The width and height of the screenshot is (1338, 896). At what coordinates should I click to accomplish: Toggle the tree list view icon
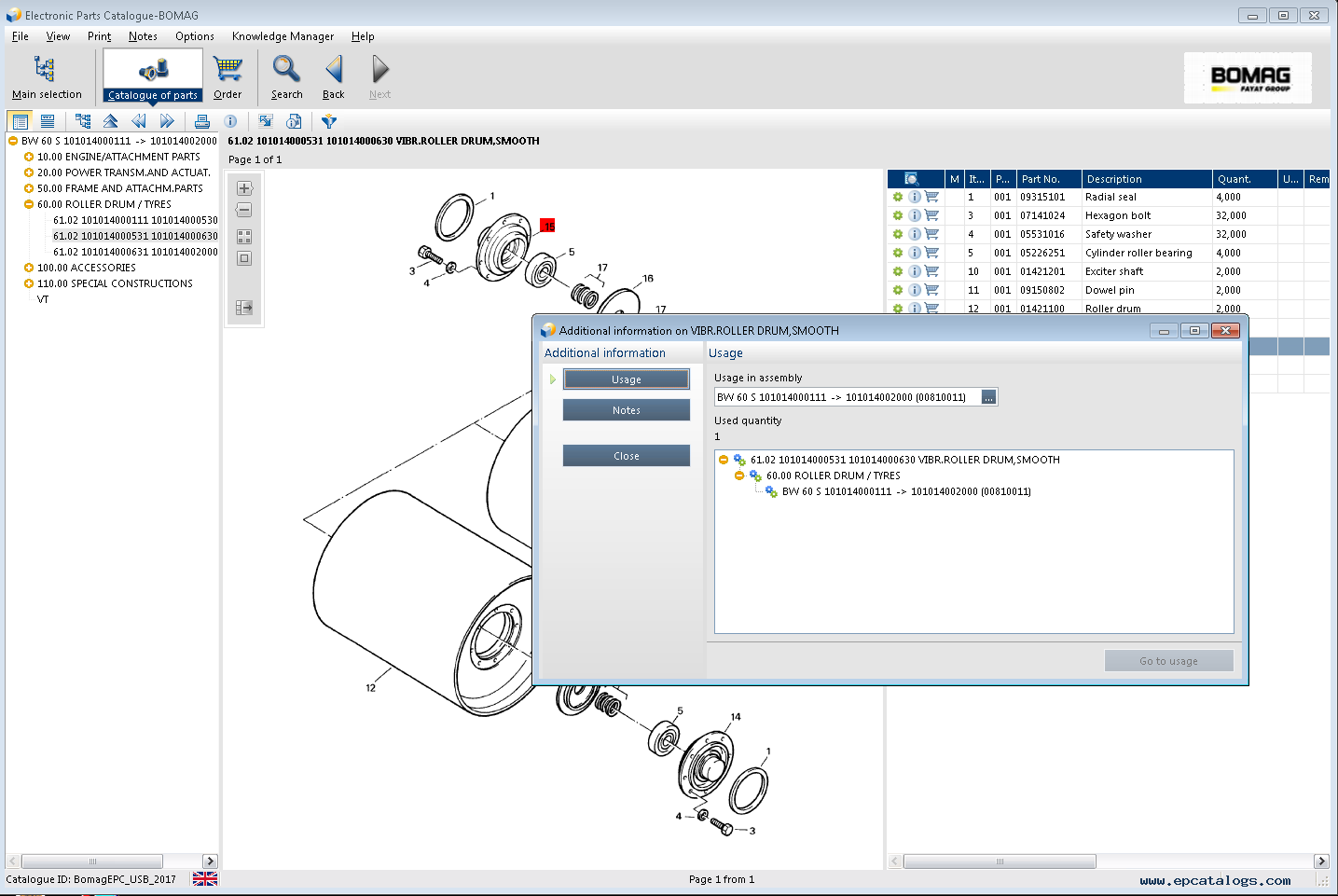coord(20,121)
